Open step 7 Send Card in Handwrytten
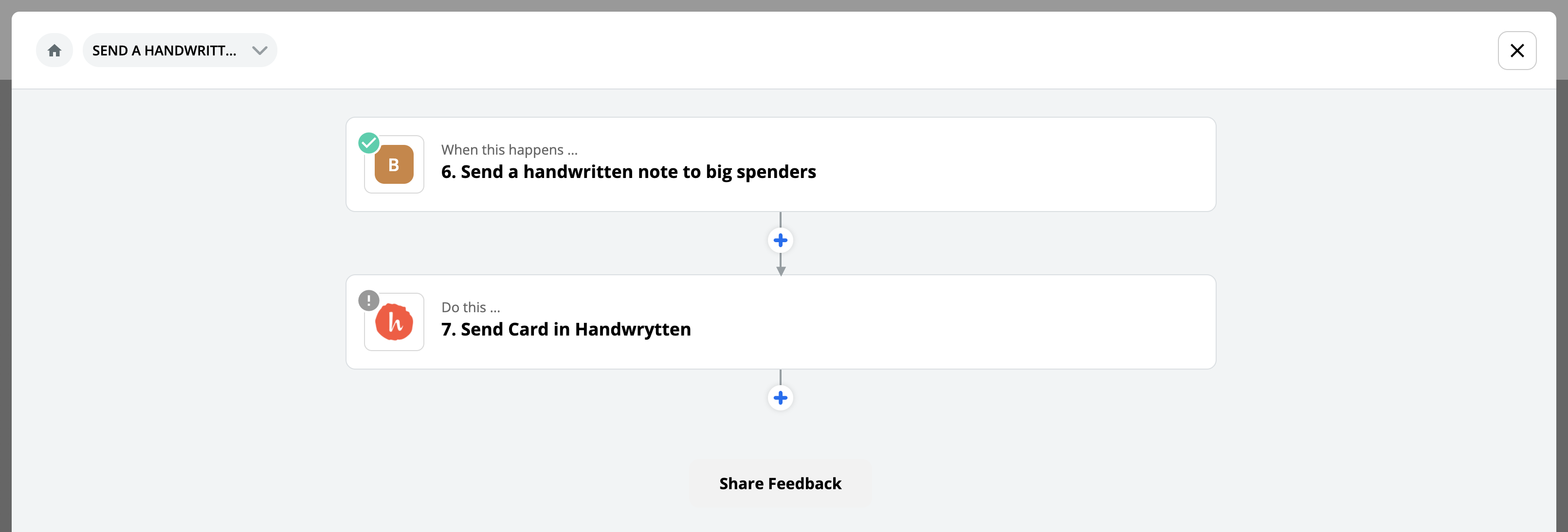This screenshot has height=532, width=1568. (780, 321)
